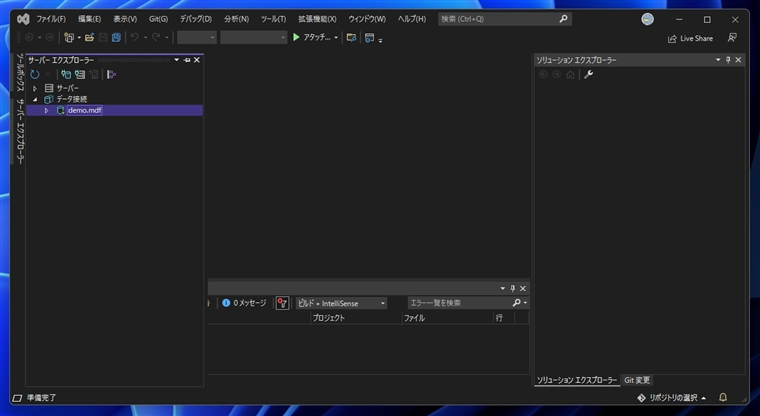Click the status bar ready icon

click(x=17, y=398)
